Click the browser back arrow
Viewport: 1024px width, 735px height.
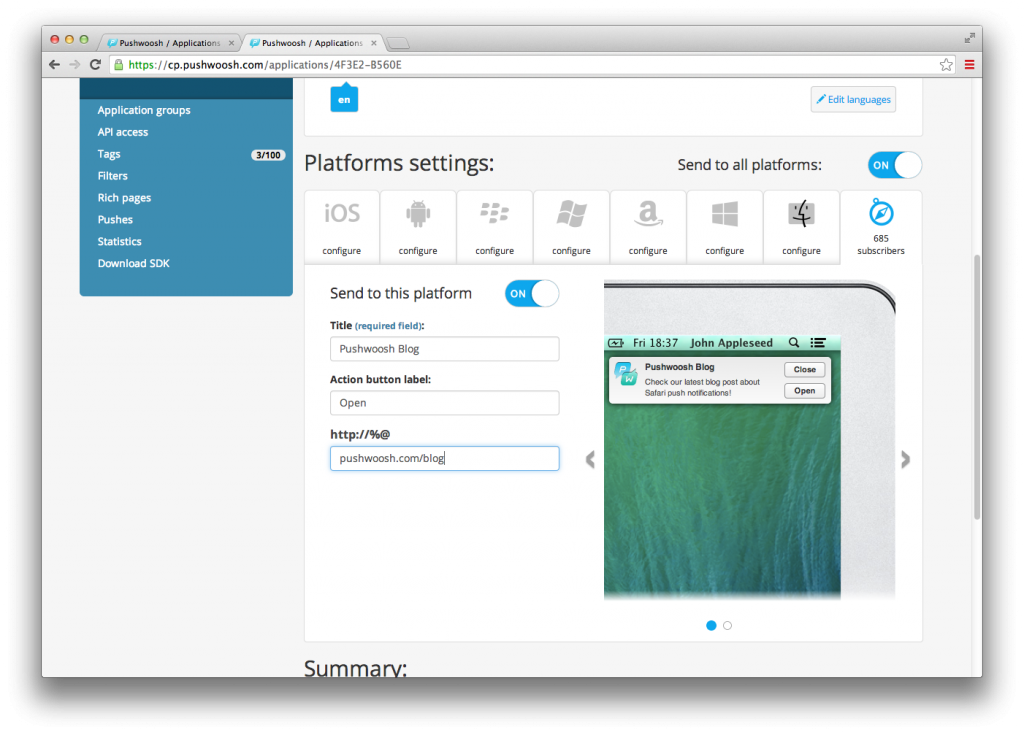point(54,65)
